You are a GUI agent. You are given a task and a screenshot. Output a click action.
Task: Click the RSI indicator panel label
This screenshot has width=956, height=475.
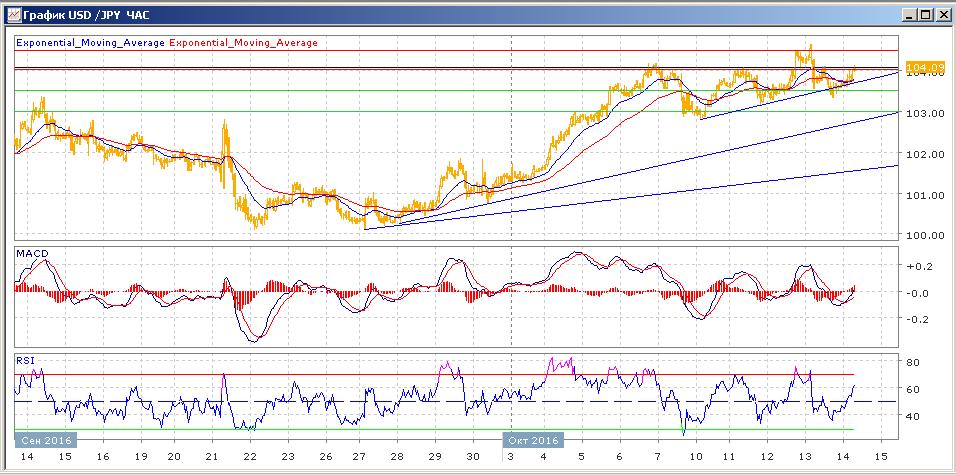pos(25,360)
